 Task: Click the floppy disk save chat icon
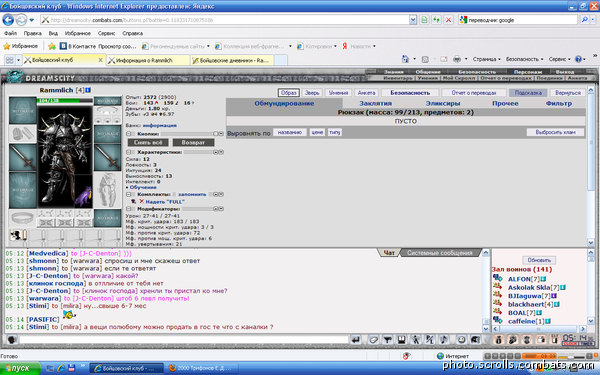pos(401,339)
